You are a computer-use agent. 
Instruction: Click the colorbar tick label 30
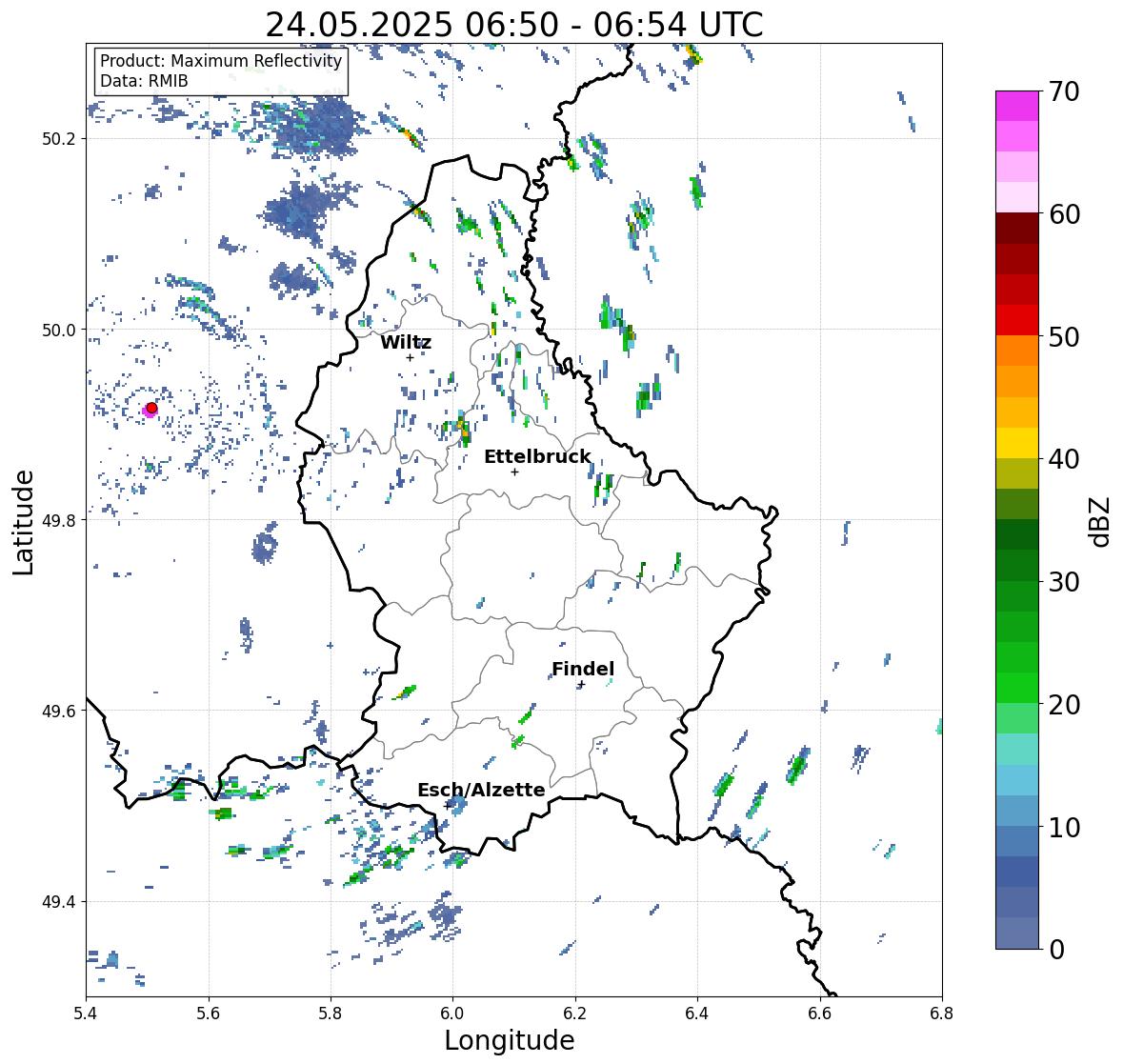(x=1064, y=582)
